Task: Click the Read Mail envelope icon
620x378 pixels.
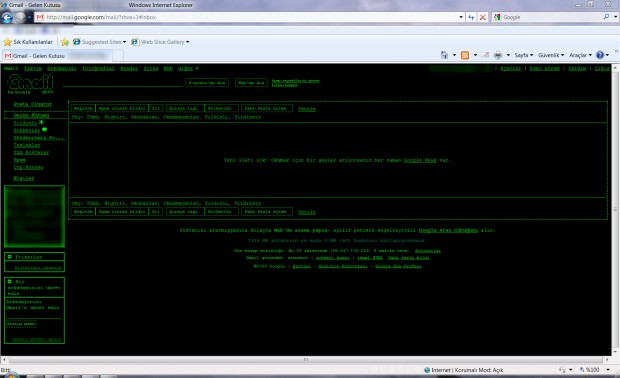Action: (x=485, y=55)
